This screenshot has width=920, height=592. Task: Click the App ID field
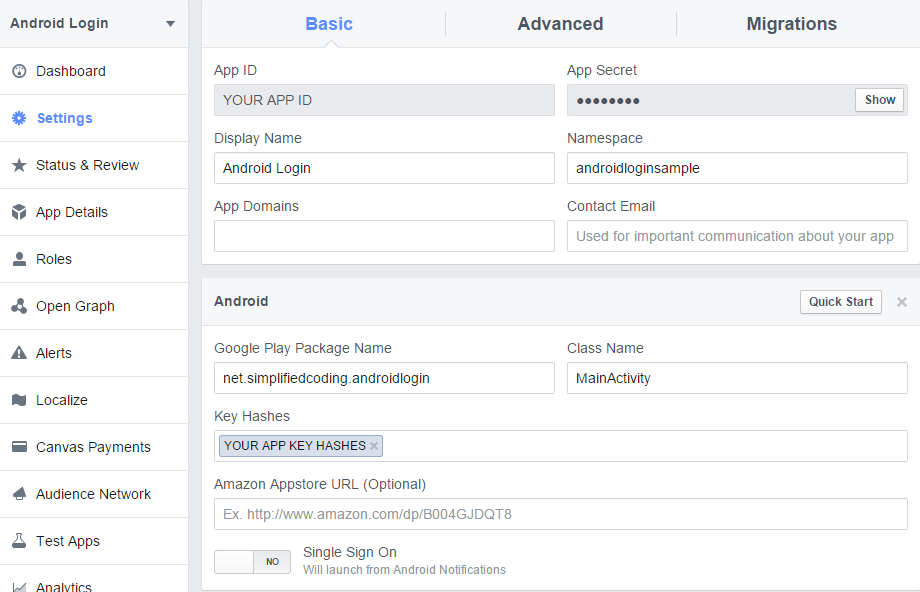coord(384,100)
